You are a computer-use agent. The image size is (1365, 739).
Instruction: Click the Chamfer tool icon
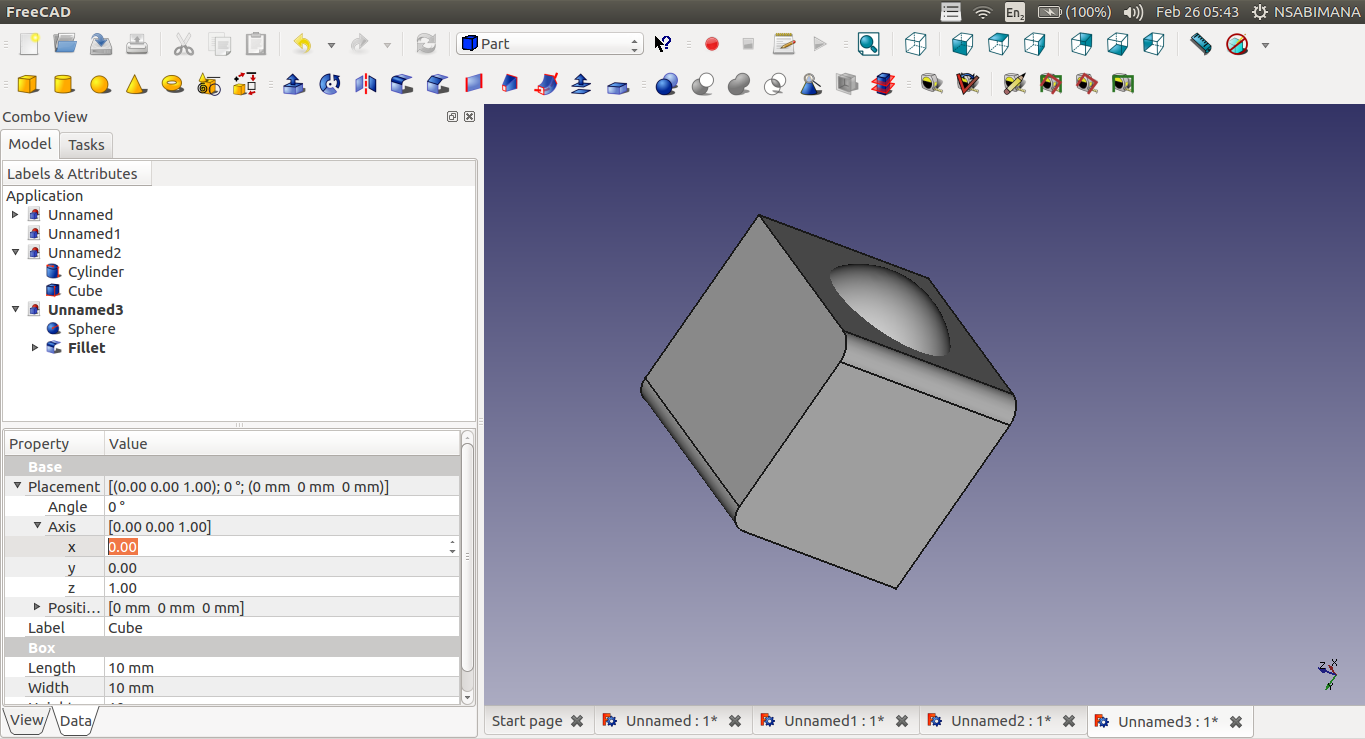pyautogui.click(x=438, y=84)
